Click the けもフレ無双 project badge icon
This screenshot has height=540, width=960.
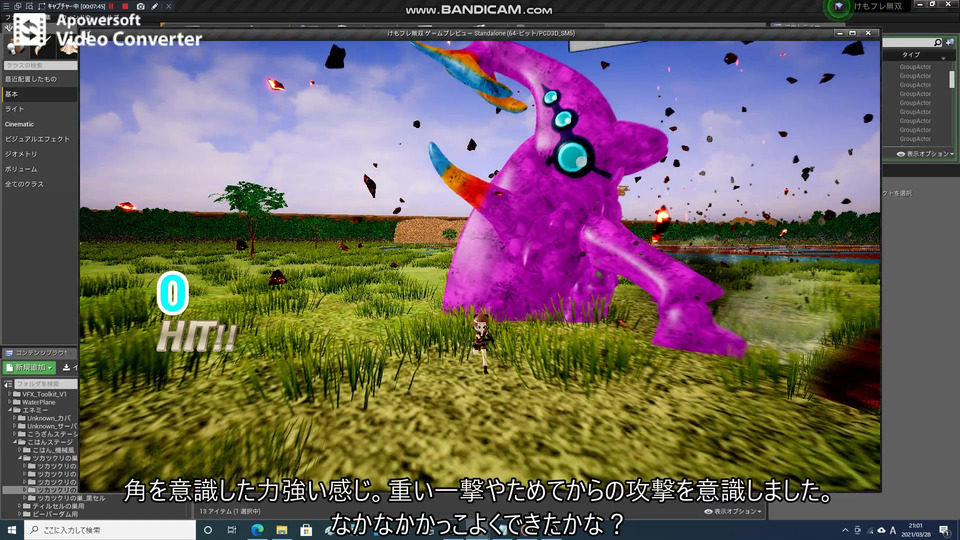click(838, 7)
